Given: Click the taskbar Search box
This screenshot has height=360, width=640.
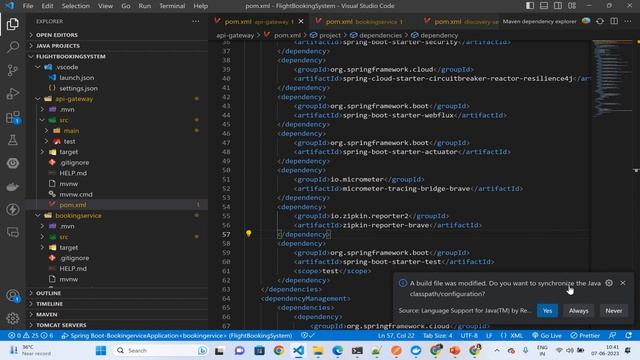Looking at the screenshot, I should click(159, 350).
